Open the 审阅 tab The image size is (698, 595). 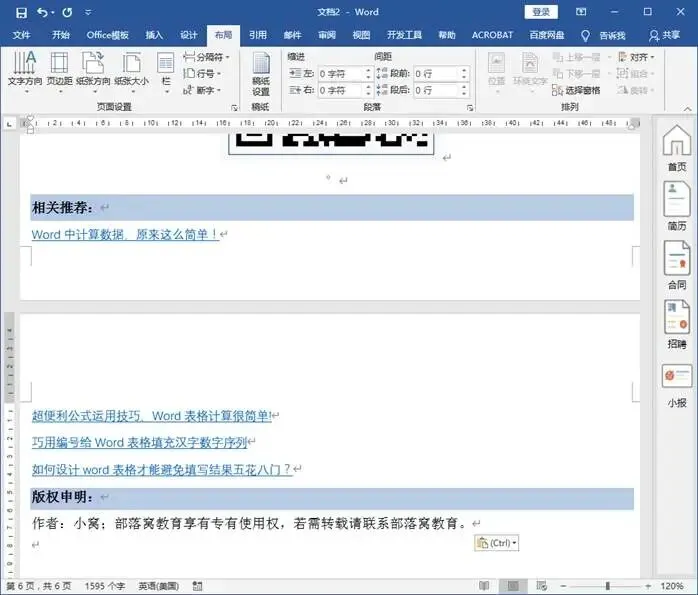(327, 35)
